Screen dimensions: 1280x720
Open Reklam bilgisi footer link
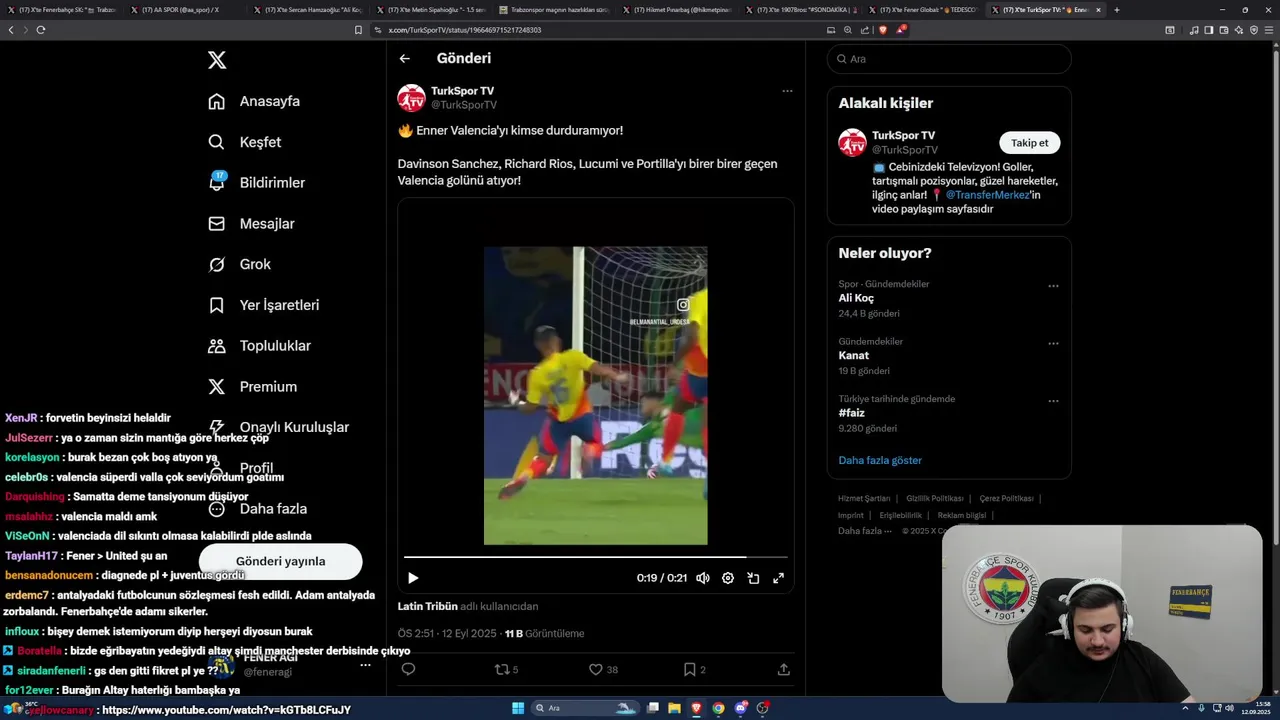coord(962,515)
